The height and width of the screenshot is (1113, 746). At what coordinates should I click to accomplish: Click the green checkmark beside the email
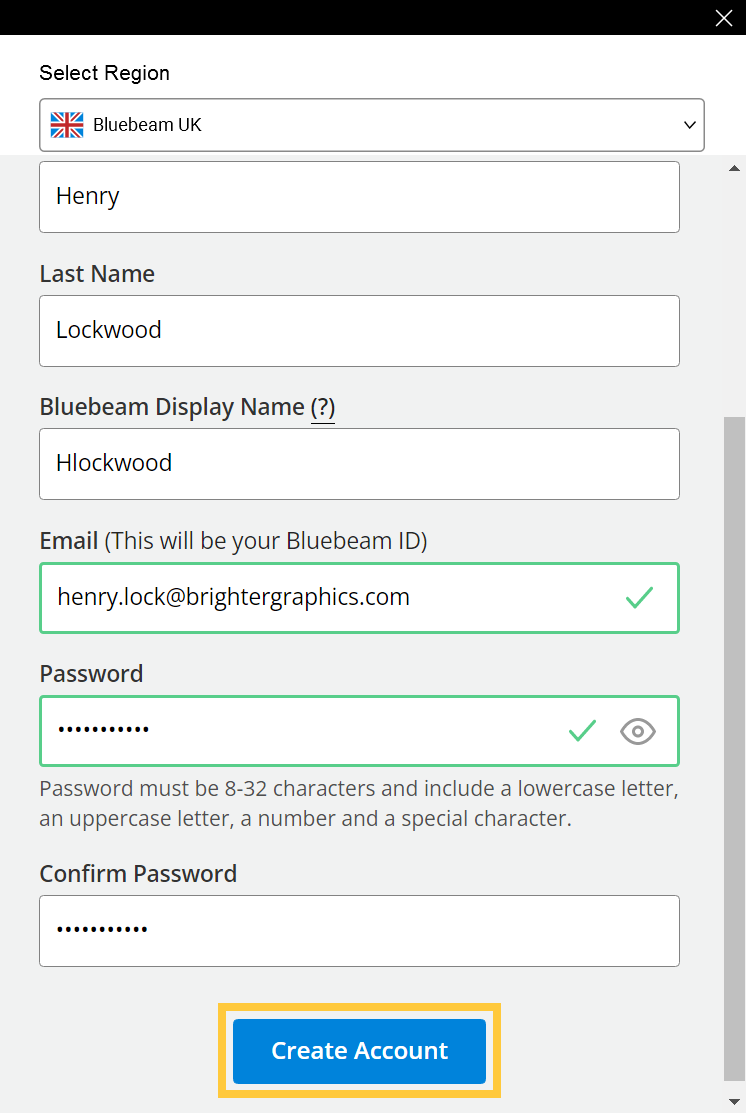point(638,598)
